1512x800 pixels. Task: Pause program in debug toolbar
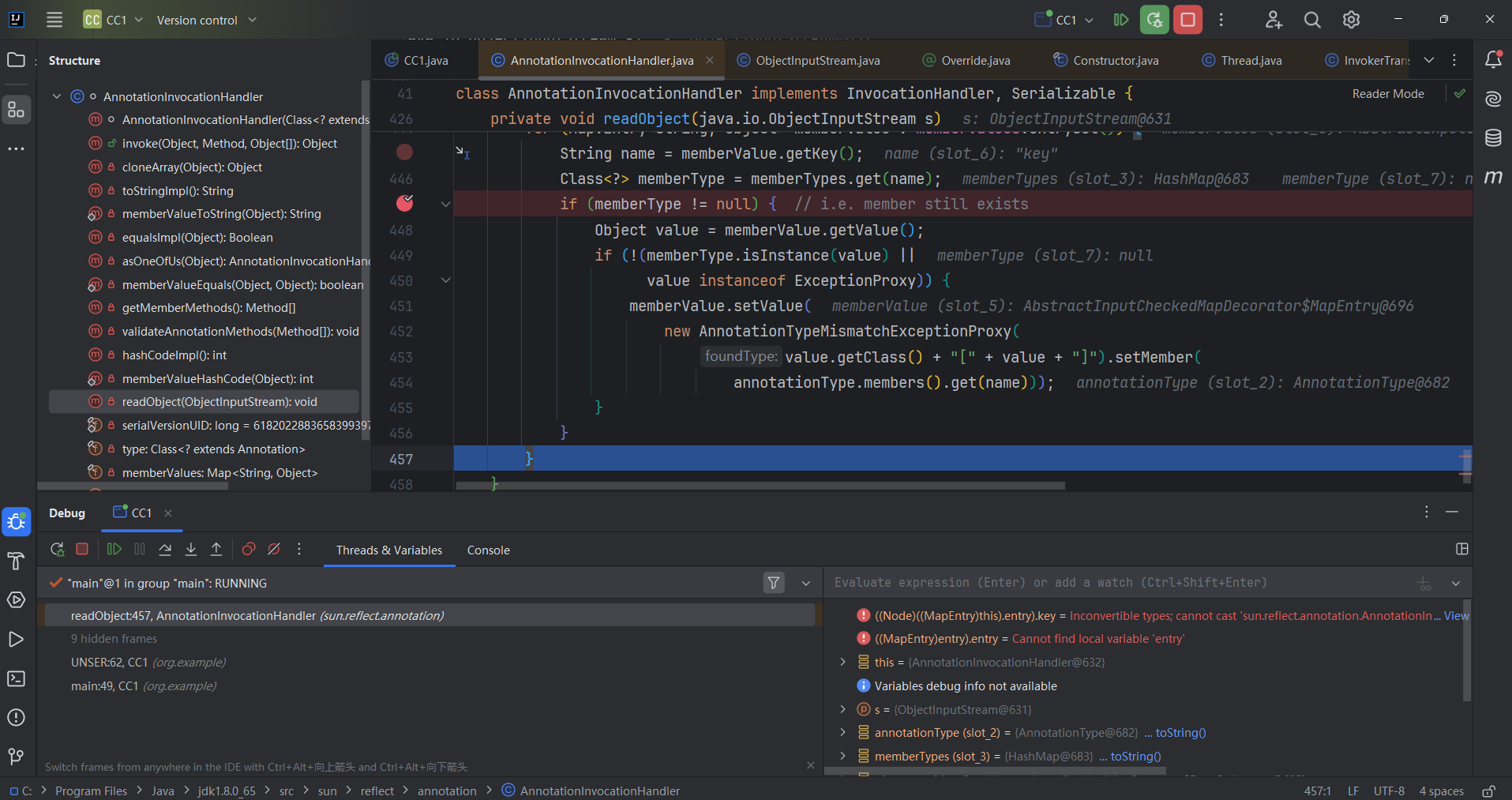140,550
